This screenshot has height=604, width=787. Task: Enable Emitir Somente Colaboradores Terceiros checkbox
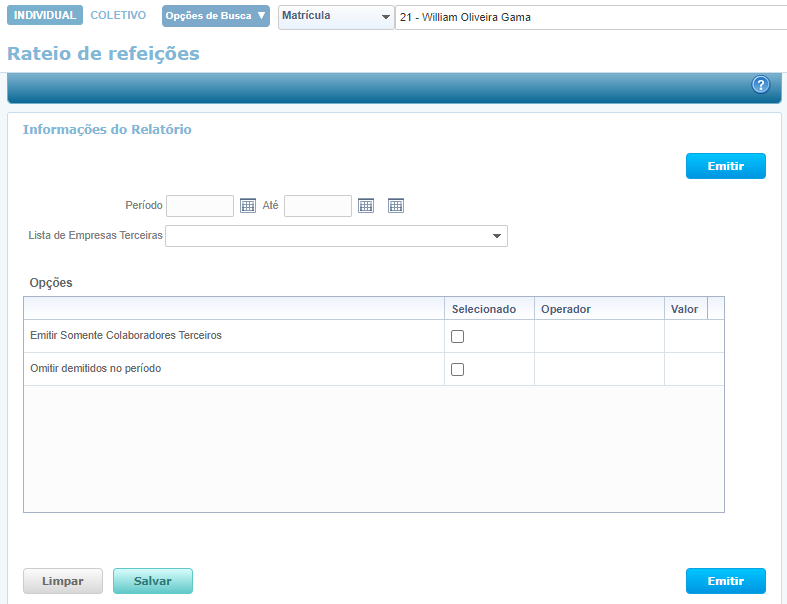458,337
